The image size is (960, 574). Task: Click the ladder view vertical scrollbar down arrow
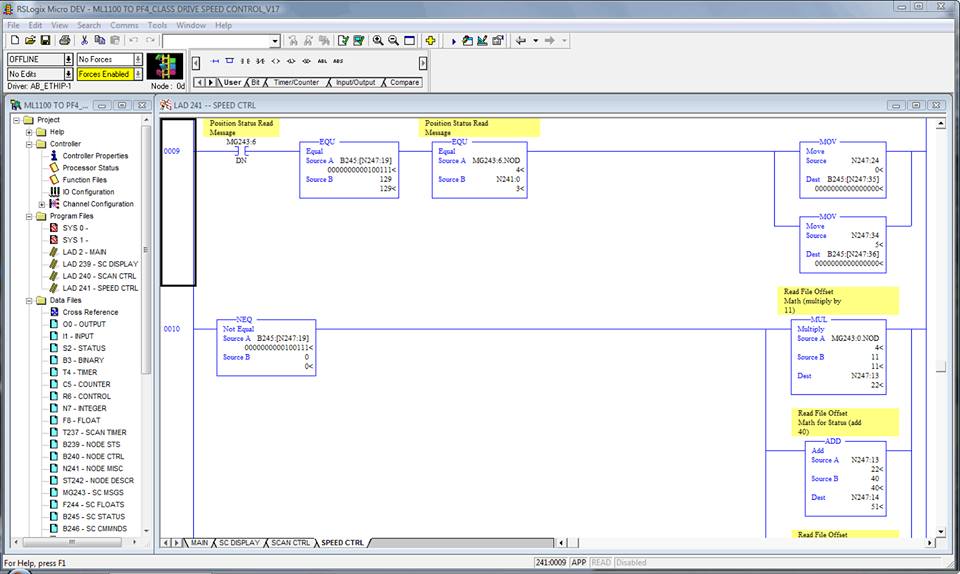pos(940,531)
